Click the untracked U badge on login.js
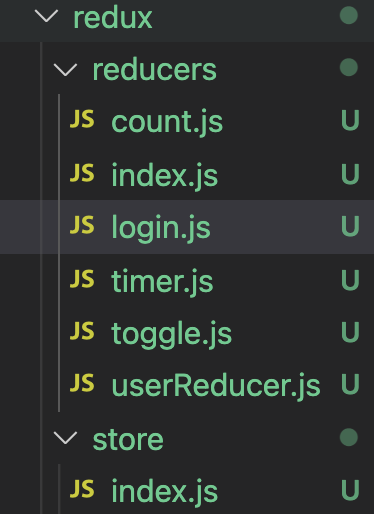Viewport: 374px width, 514px height. click(350, 226)
